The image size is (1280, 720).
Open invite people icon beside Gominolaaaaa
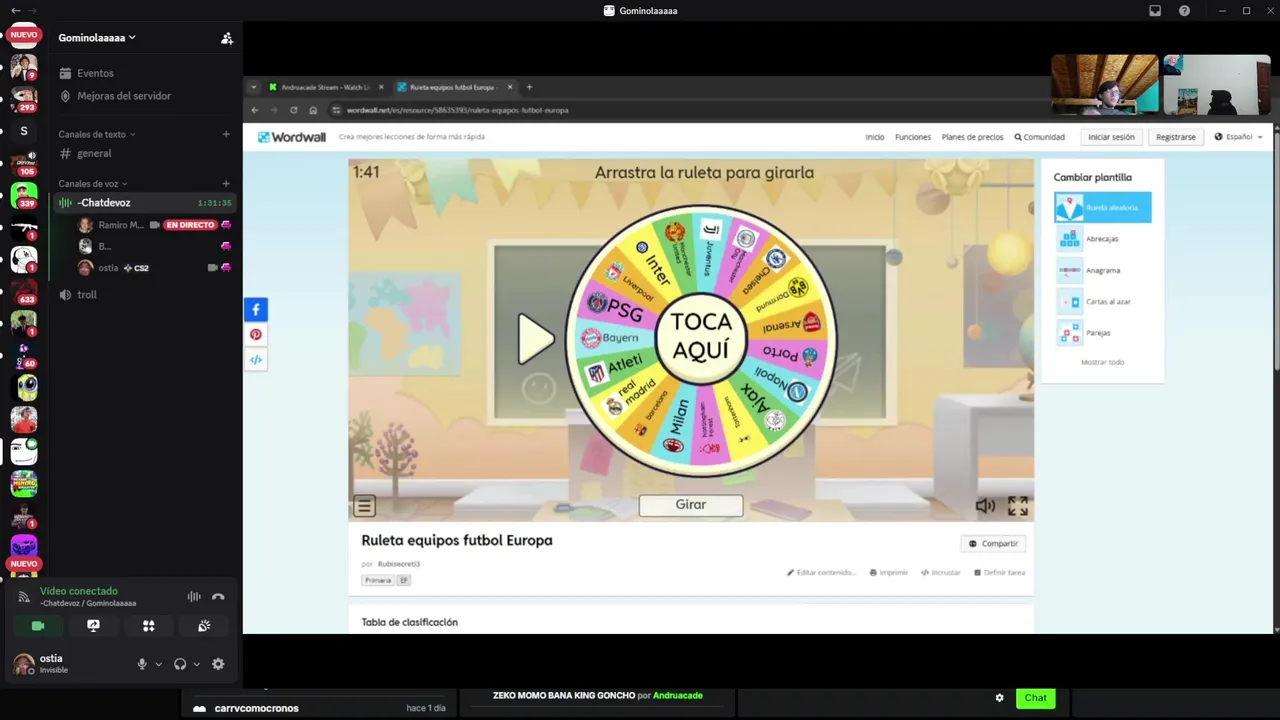pos(227,38)
